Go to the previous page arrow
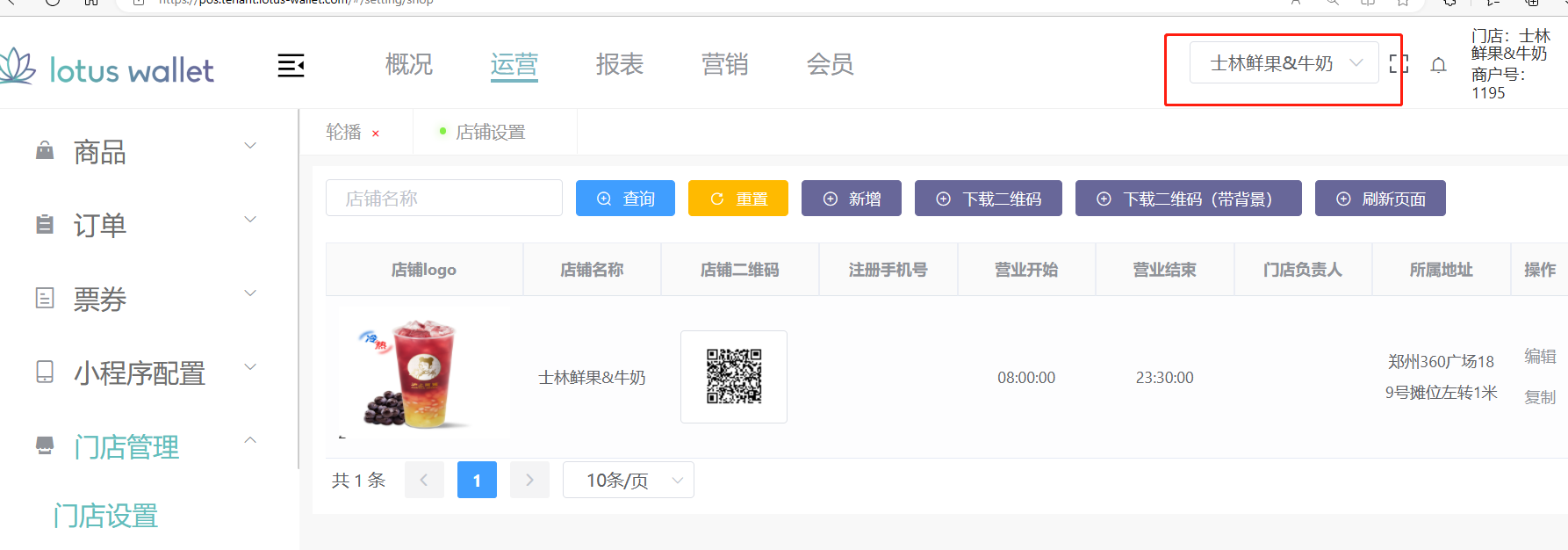The width and height of the screenshot is (1568, 550). [424, 480]
